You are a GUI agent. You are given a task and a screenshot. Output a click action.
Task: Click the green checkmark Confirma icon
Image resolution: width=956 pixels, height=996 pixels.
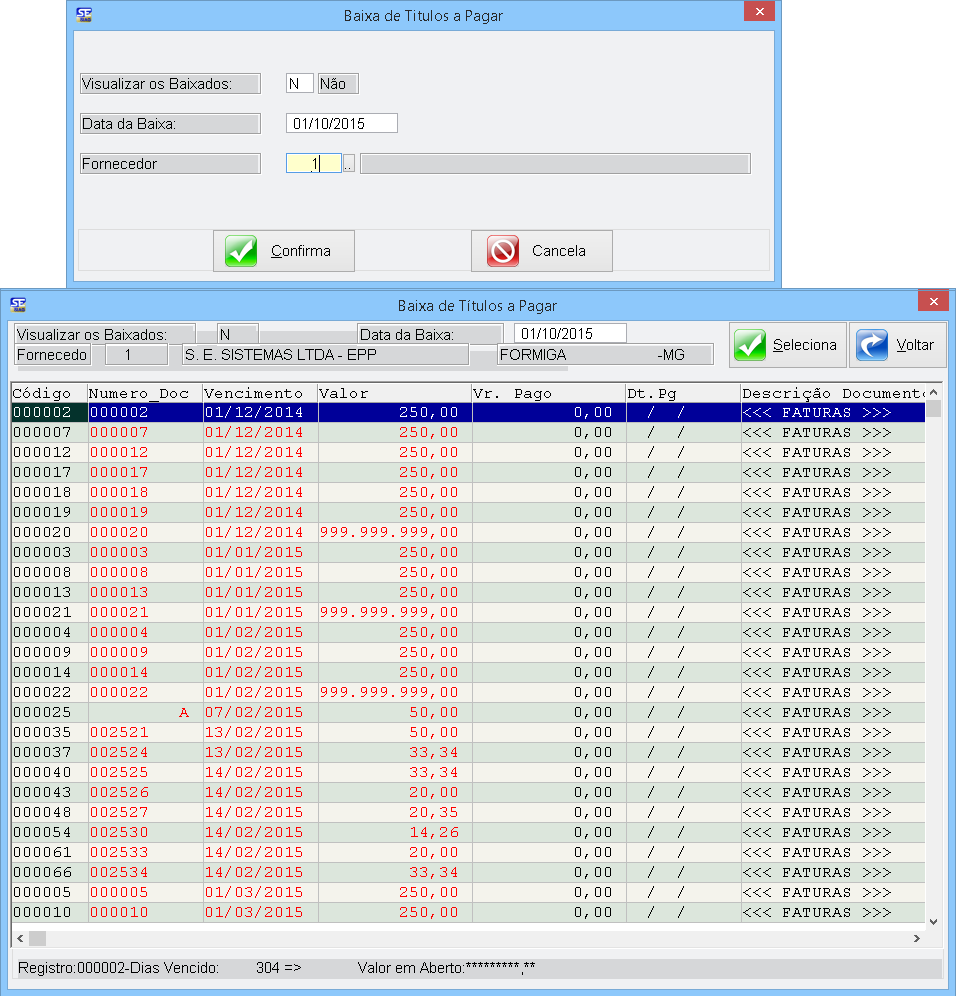(241, 251)
